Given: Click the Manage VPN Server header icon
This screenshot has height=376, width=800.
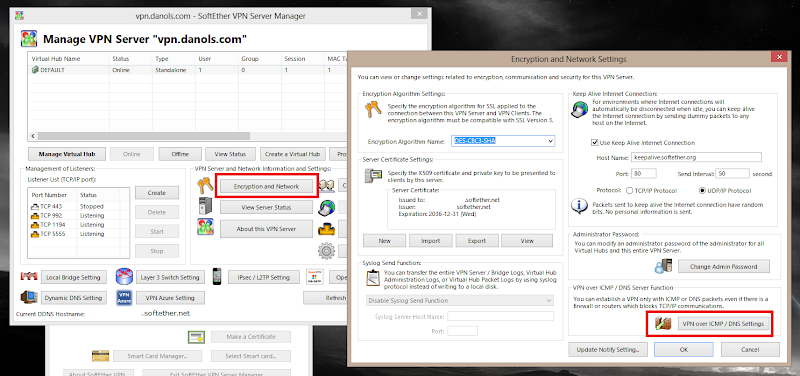Looking at the screenshot, I should (x=29, y=39).
